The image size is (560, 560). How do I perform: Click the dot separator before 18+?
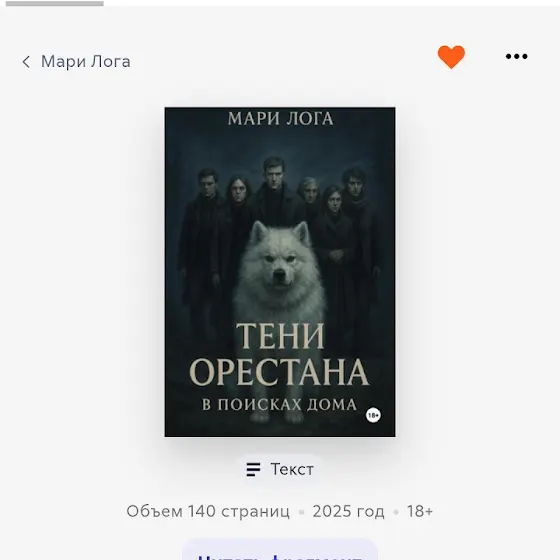(x=396, y=512)
